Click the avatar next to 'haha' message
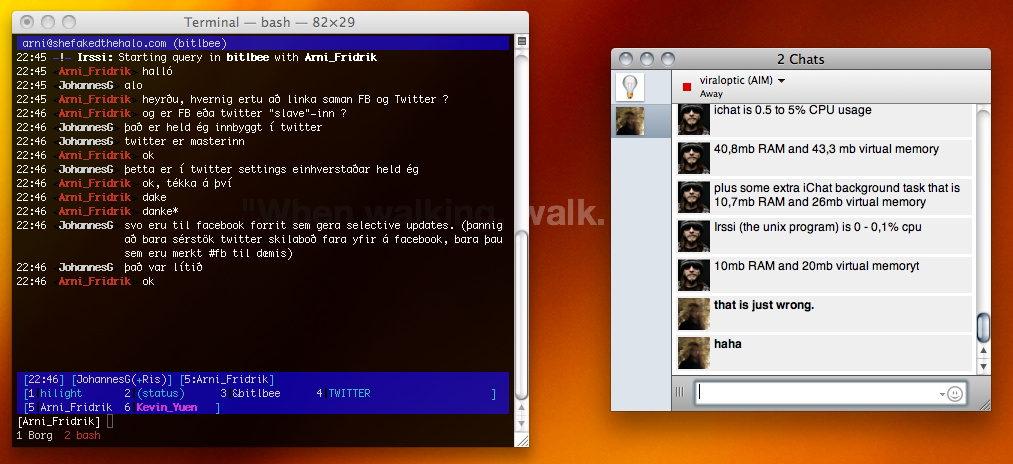The height and width of the screenshot is (464, 1013). [x=694, y=353]
